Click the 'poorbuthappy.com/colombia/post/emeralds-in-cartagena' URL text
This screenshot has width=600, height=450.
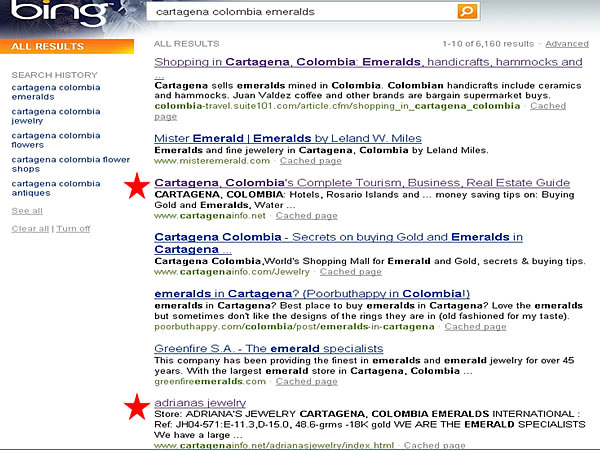click(294, 327)
